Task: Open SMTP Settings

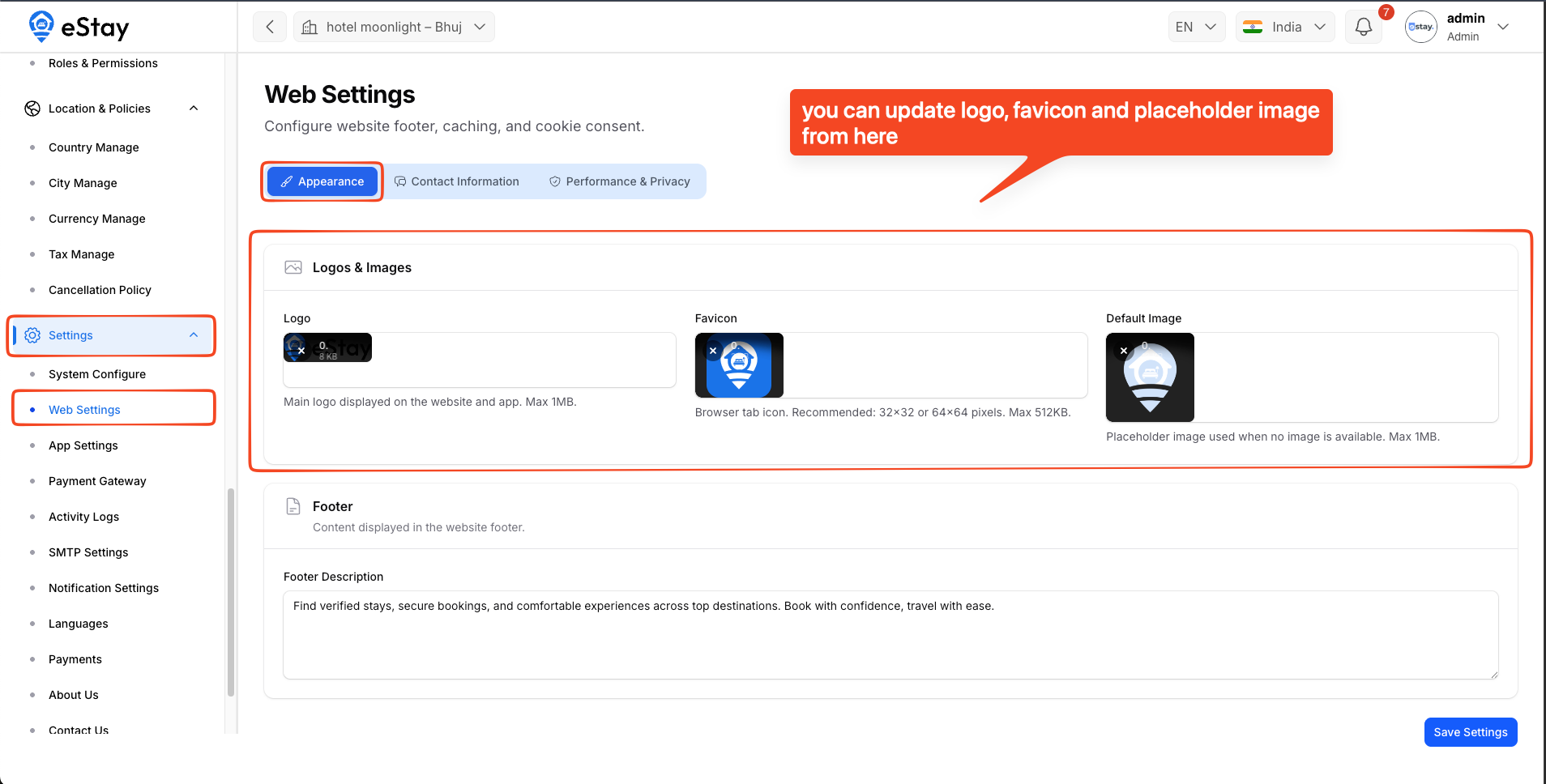Action: coord(88,552)
